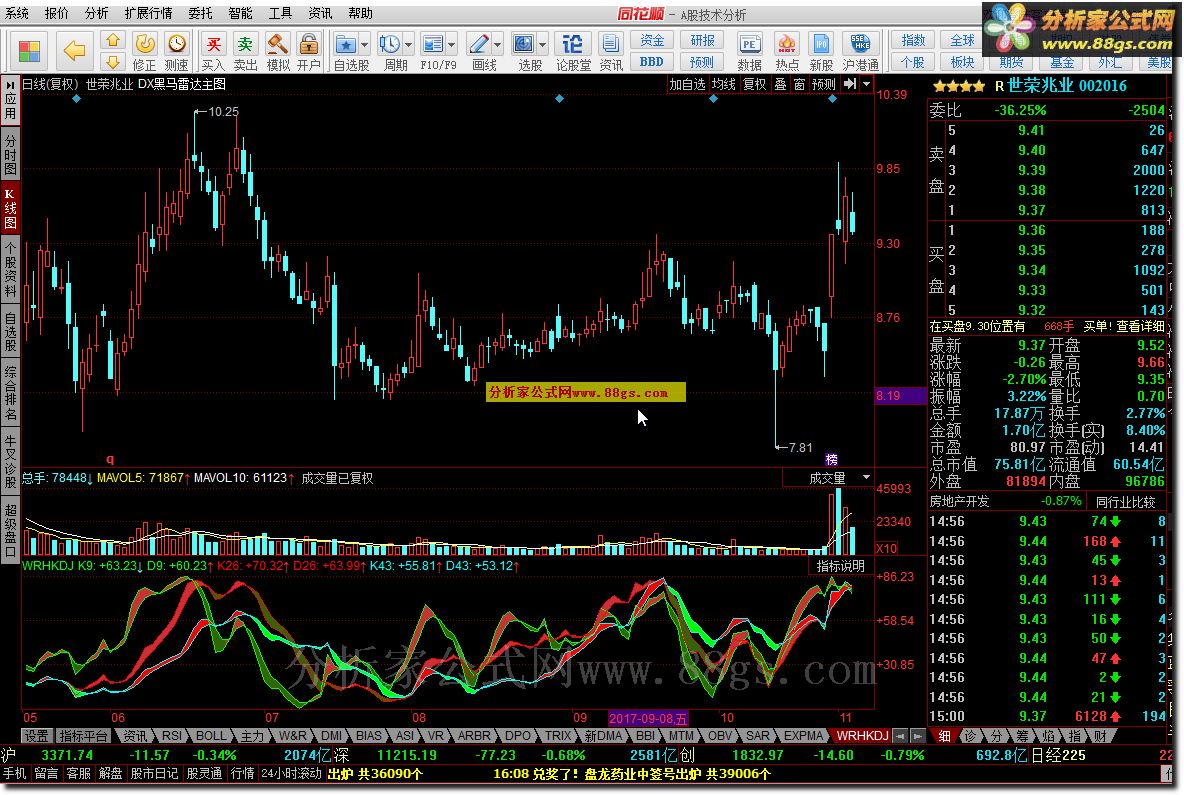Image resolution: width=1184 pixels, height=795 pixels.
Task: Expand the 选股 dropdown arrow
Action: [x=542, y=45]
